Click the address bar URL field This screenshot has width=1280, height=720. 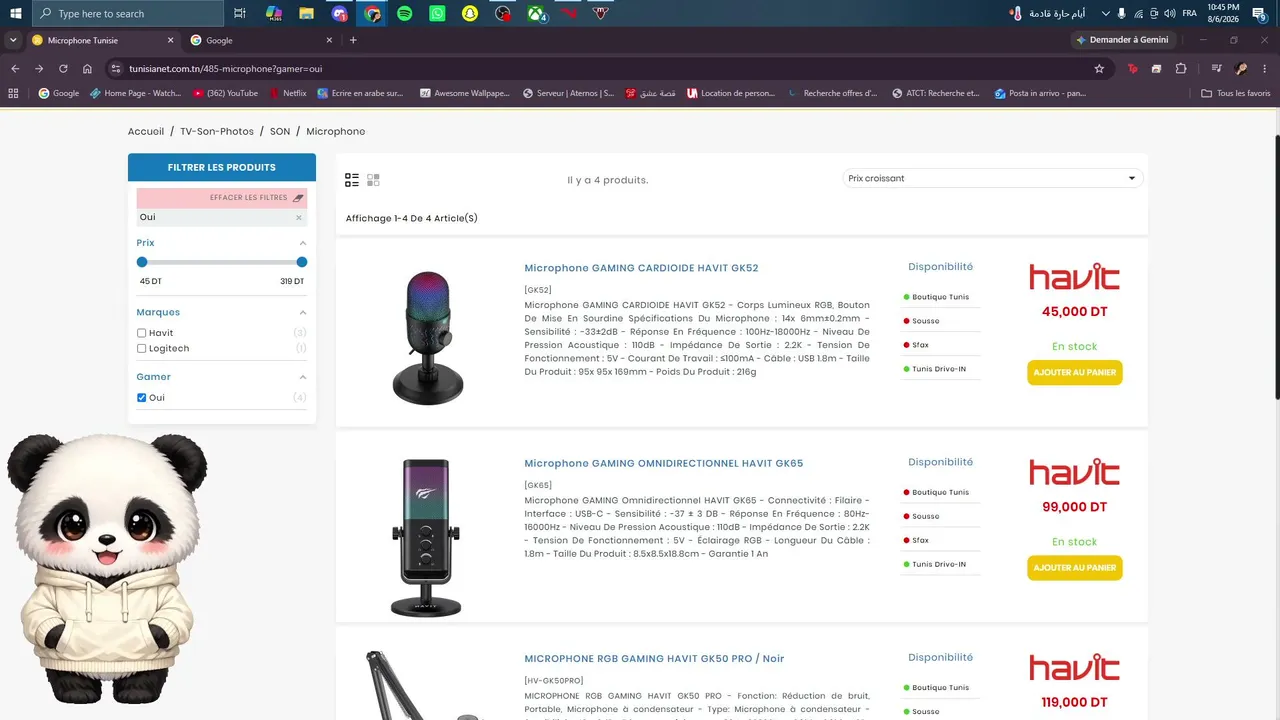point(600,69)
